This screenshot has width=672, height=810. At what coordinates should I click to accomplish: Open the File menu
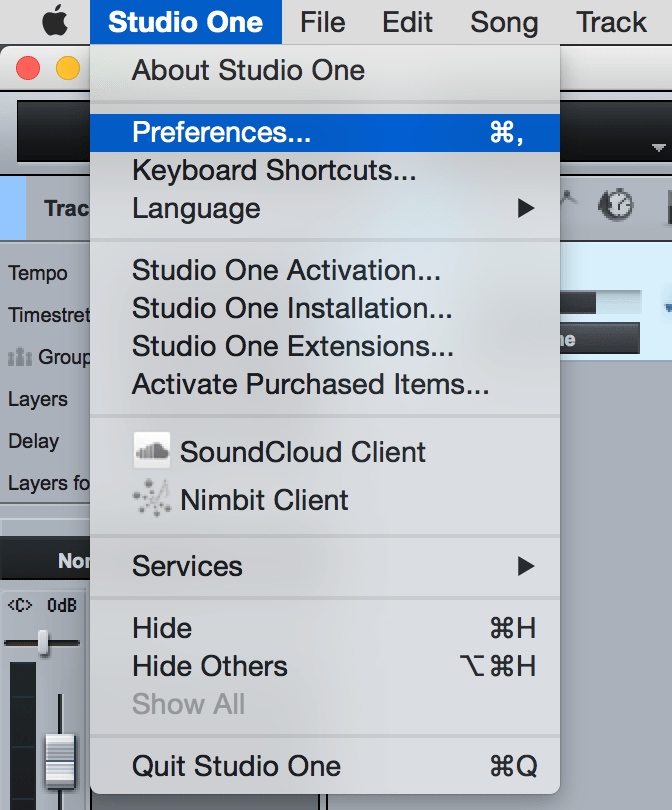322,21
